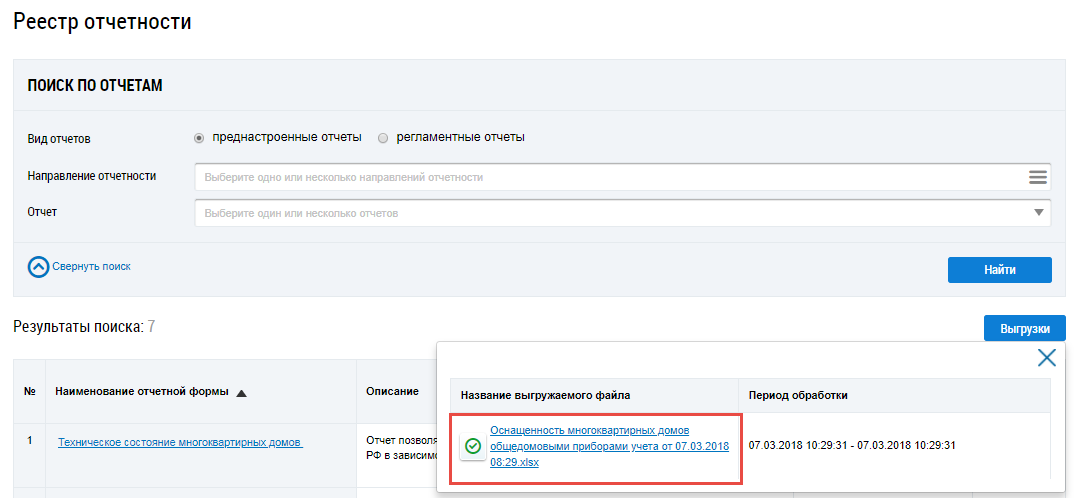The image size is (1076, 498).
Task: Open list icon in Направление отчетности field
Action: tap(1037, 177)
